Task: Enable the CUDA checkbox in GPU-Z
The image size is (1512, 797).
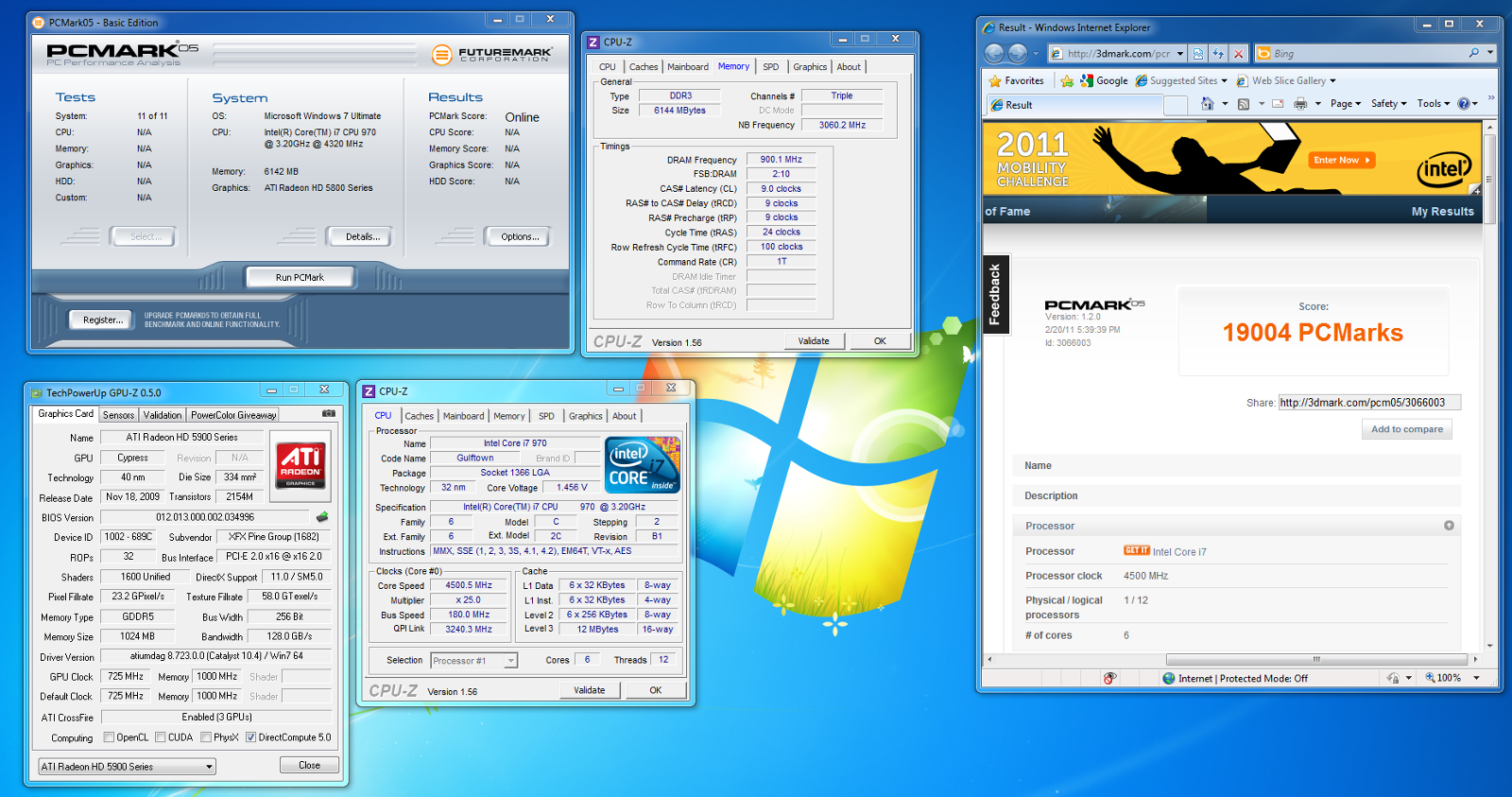Action: pyautogui.click(x=161, y=737)
